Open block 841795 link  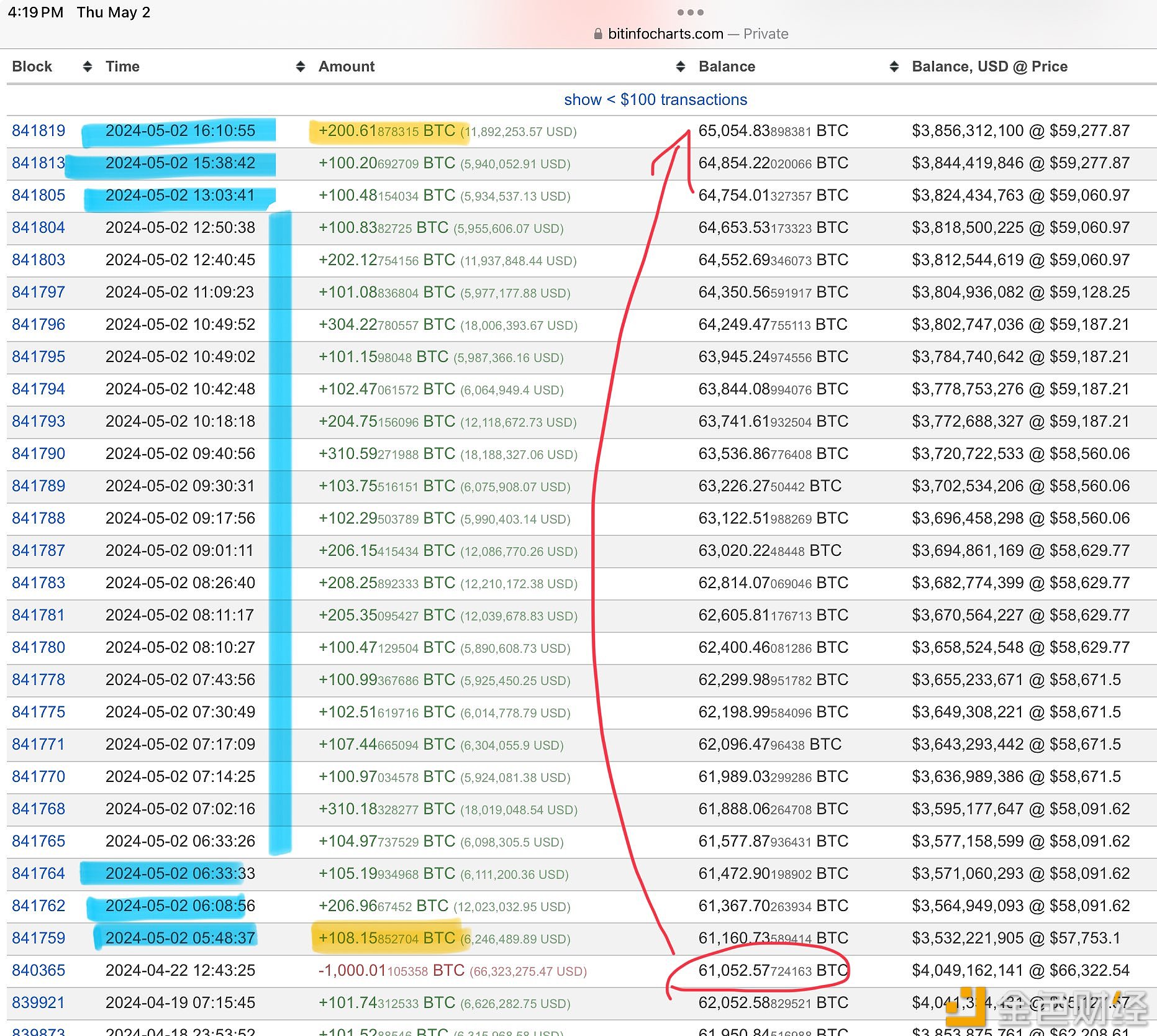(x=39, y=357)
